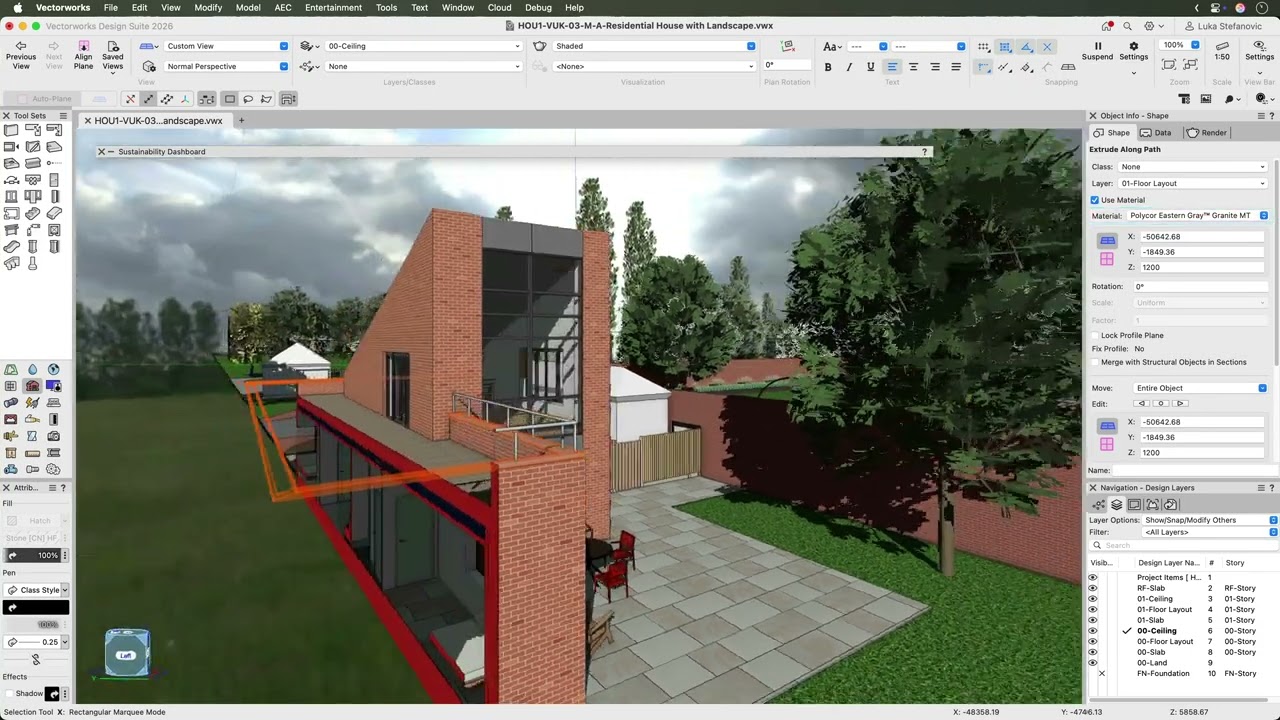Image resolution: width=1280 pixels, height=720 pixels.
Task: Open Layer 01-Floor Layout dropdown
Action: pyautogui.click(x=1192, y=183)
